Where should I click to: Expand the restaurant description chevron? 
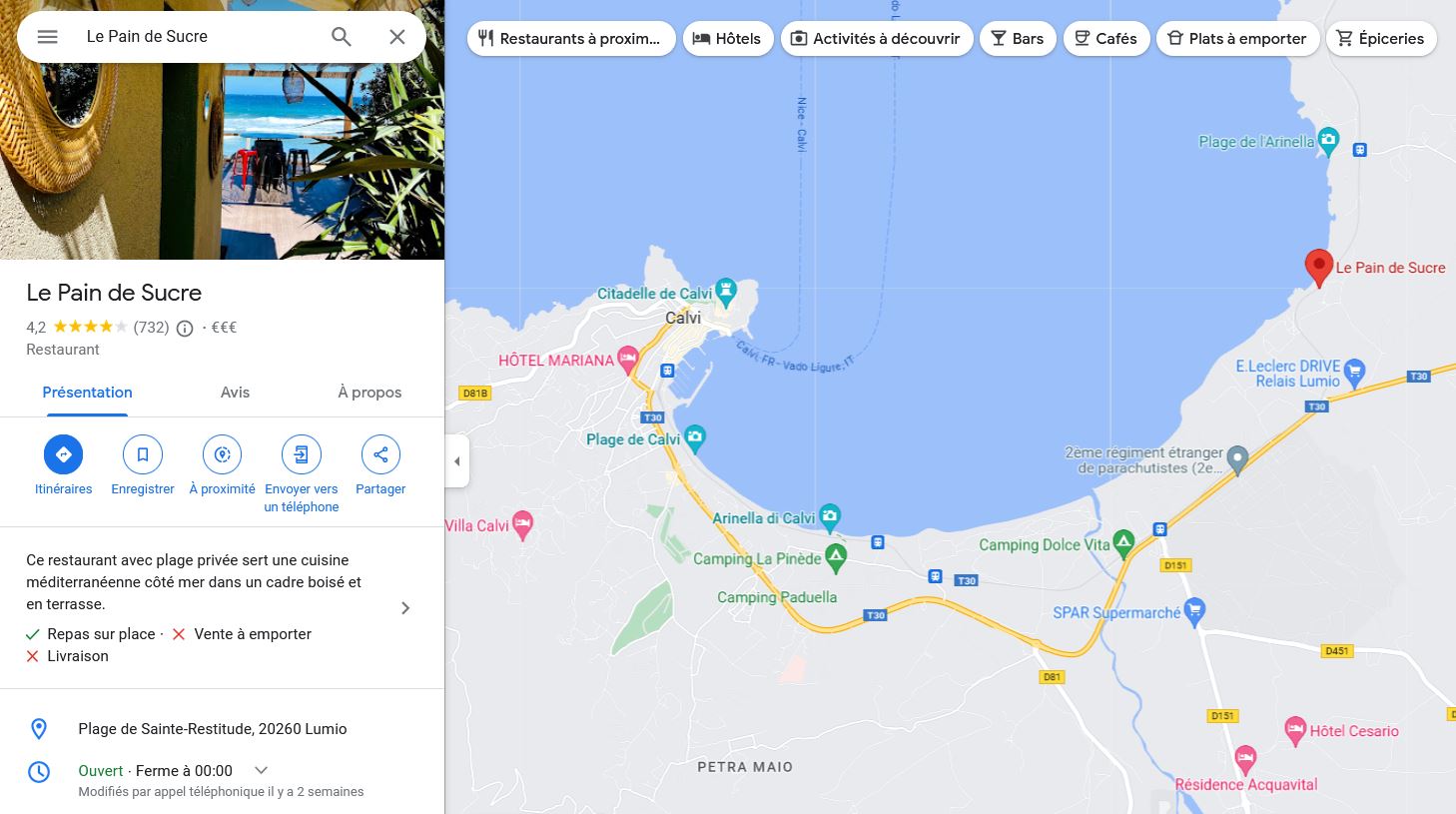[405, 608]
